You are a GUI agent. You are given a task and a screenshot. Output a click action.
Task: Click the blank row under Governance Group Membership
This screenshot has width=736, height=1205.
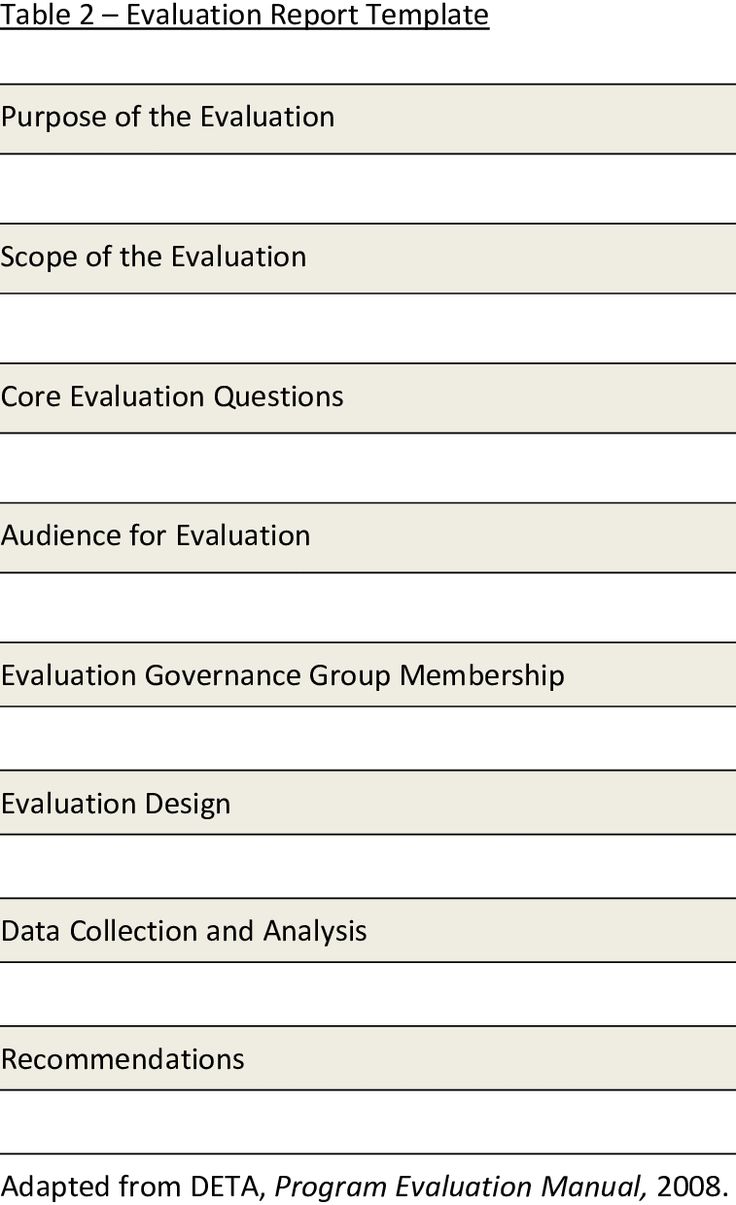pos(368,738)
